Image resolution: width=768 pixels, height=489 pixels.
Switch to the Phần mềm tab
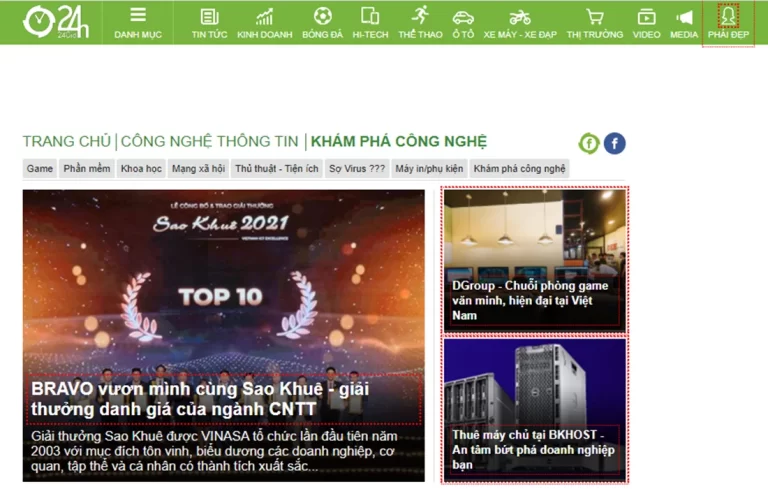pos(87,169)
